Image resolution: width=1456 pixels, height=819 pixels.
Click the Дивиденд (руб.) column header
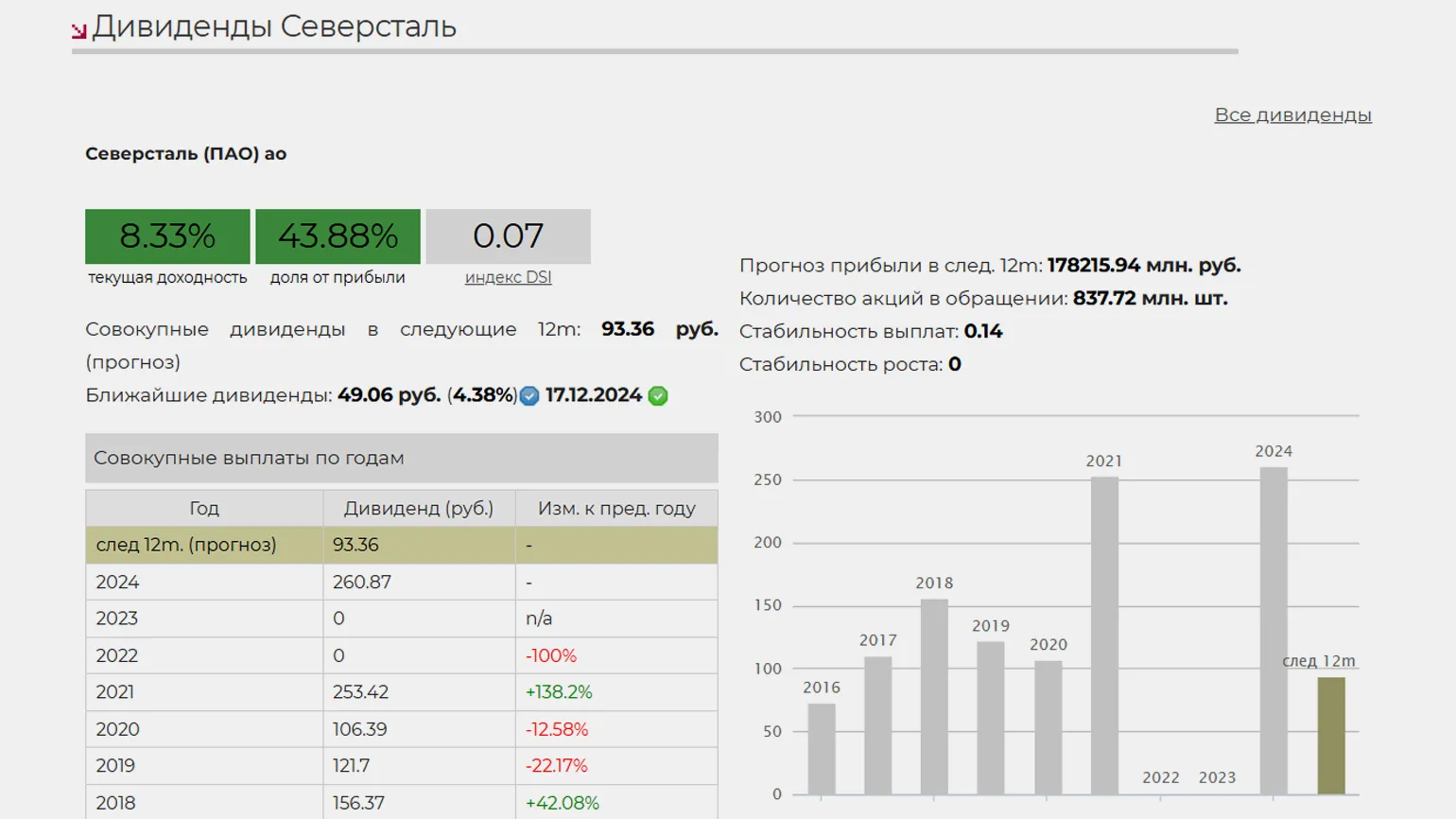coord(418,509)
